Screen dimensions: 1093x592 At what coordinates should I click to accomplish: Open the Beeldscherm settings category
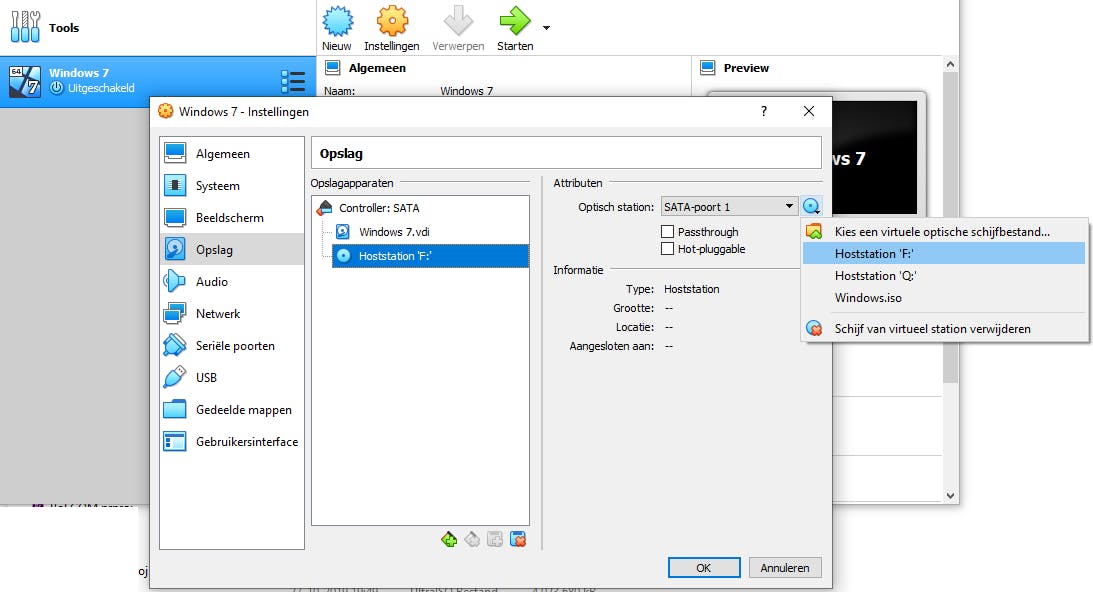(231, 218)
